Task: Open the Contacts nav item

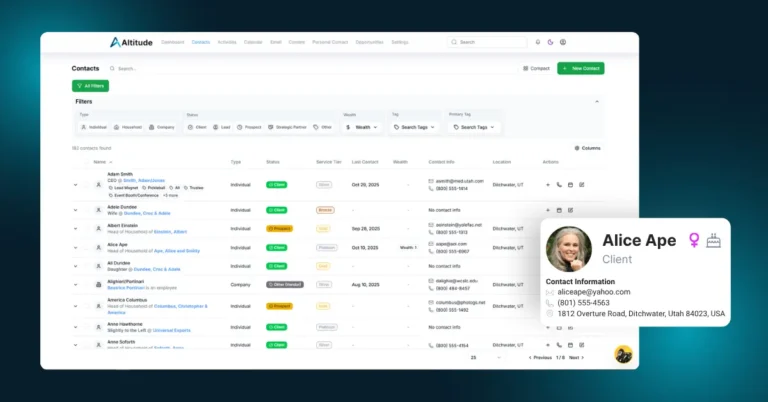Action: (x=200, y=42)
